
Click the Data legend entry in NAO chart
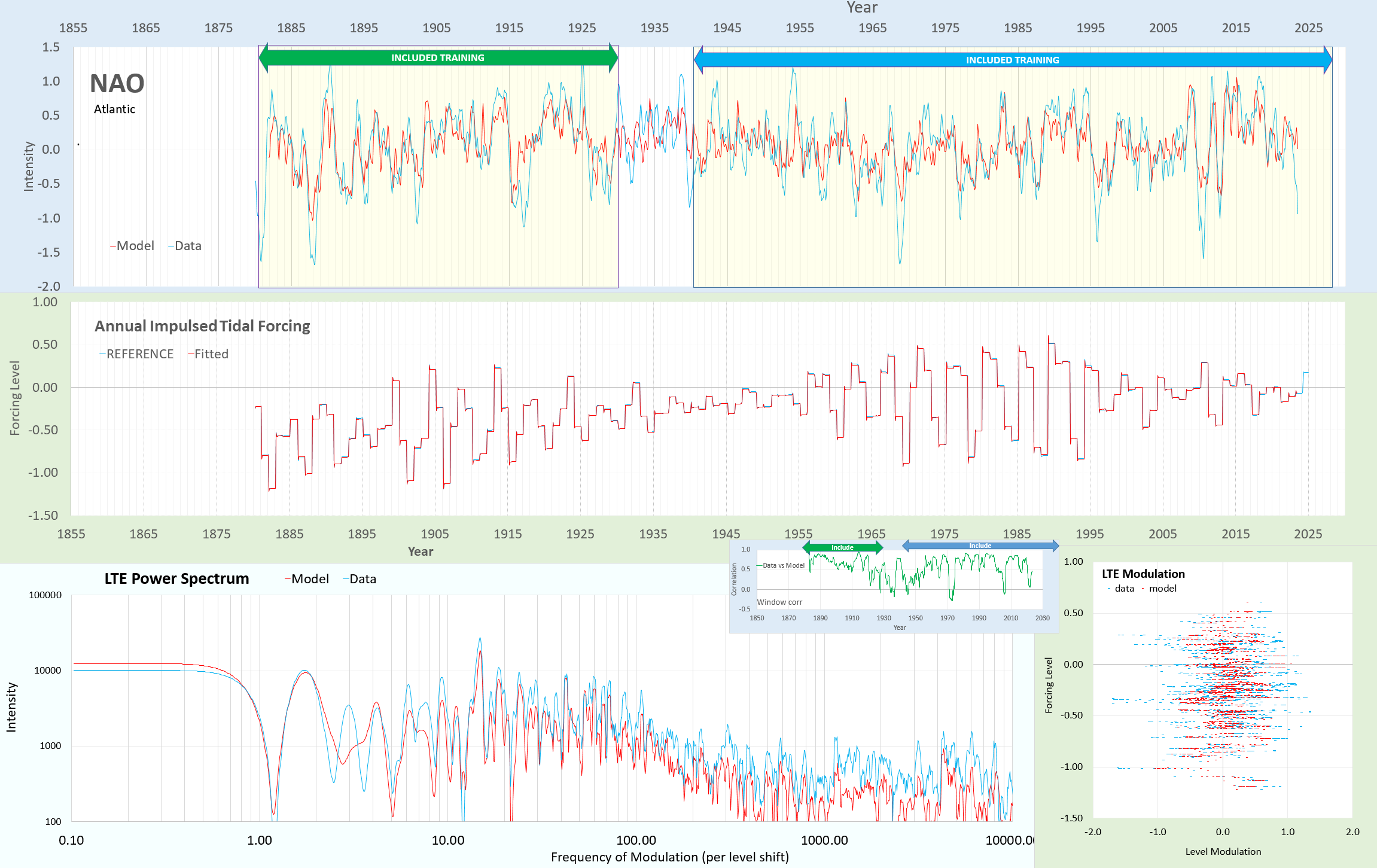pos(185,246)
